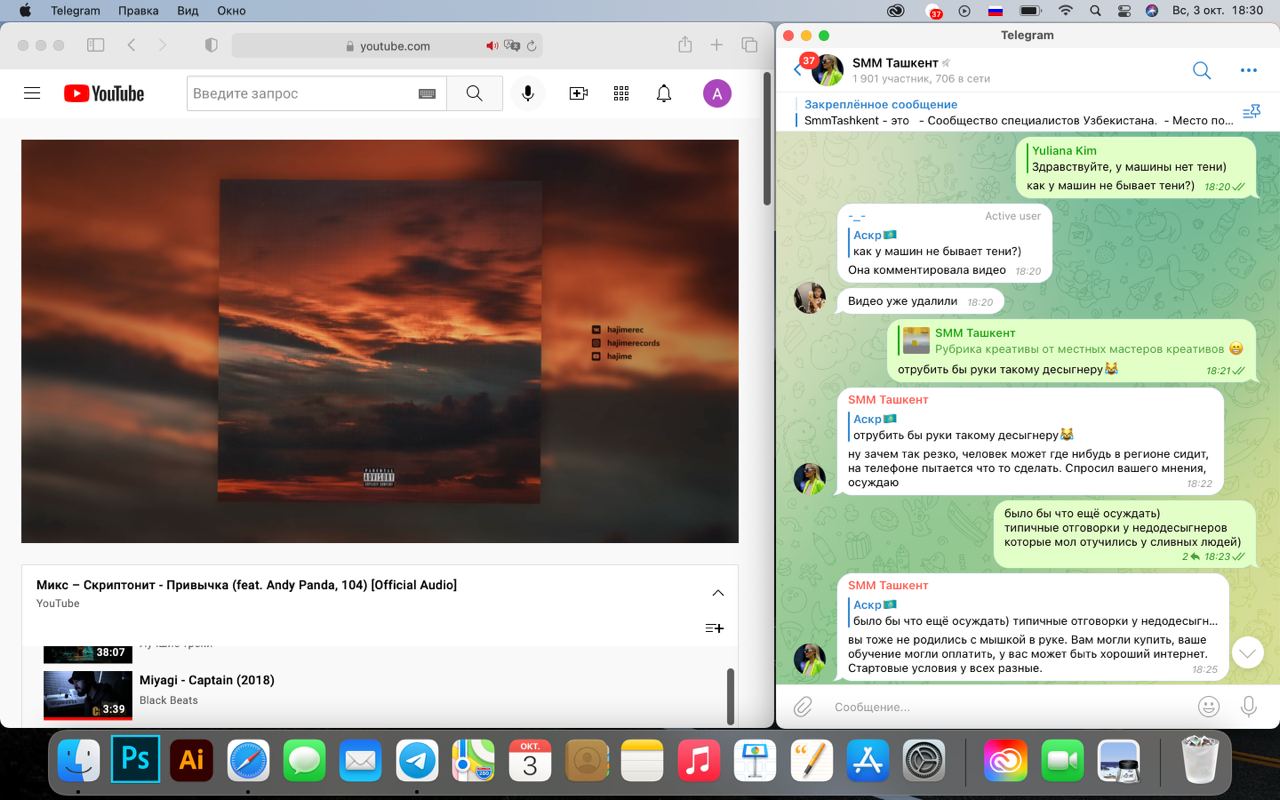Open pinned messages list icon
The height and width of the screenshot is (800, 1280).
[1251, 112]
